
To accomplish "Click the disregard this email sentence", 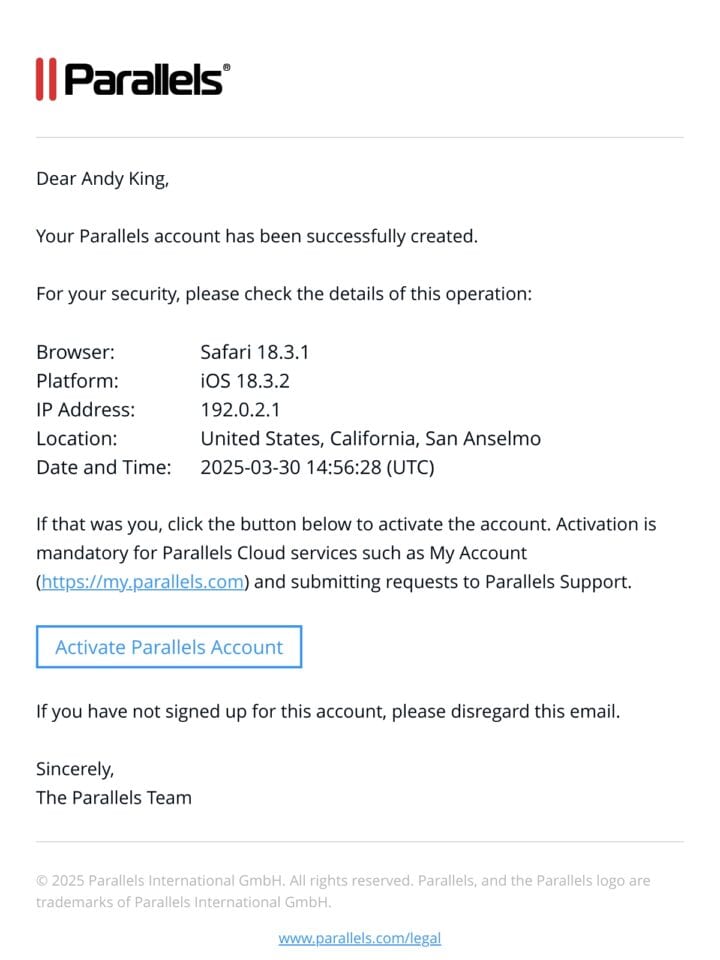I will (328, 711).
